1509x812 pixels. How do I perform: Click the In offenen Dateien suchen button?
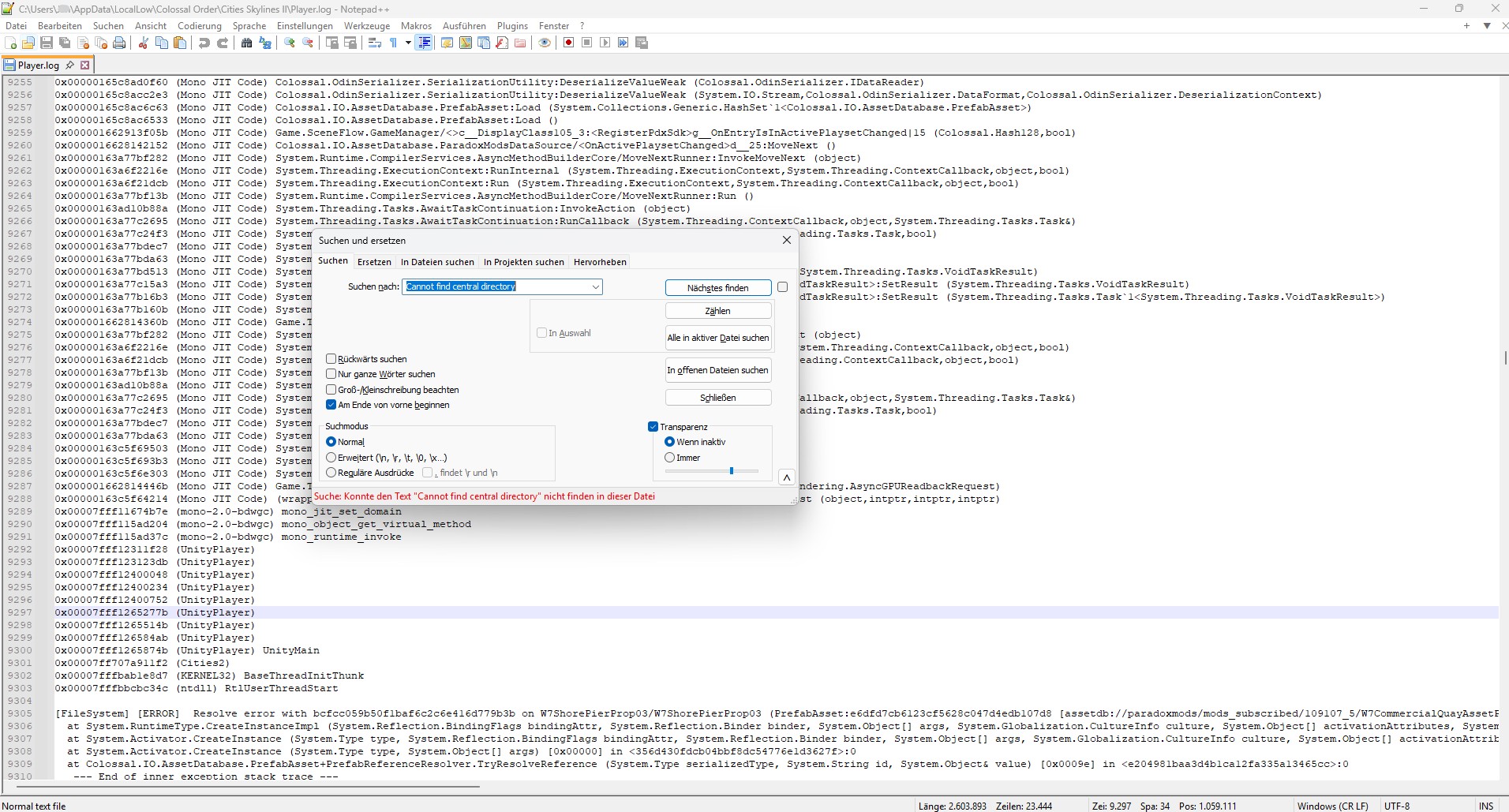pos(717,369)
